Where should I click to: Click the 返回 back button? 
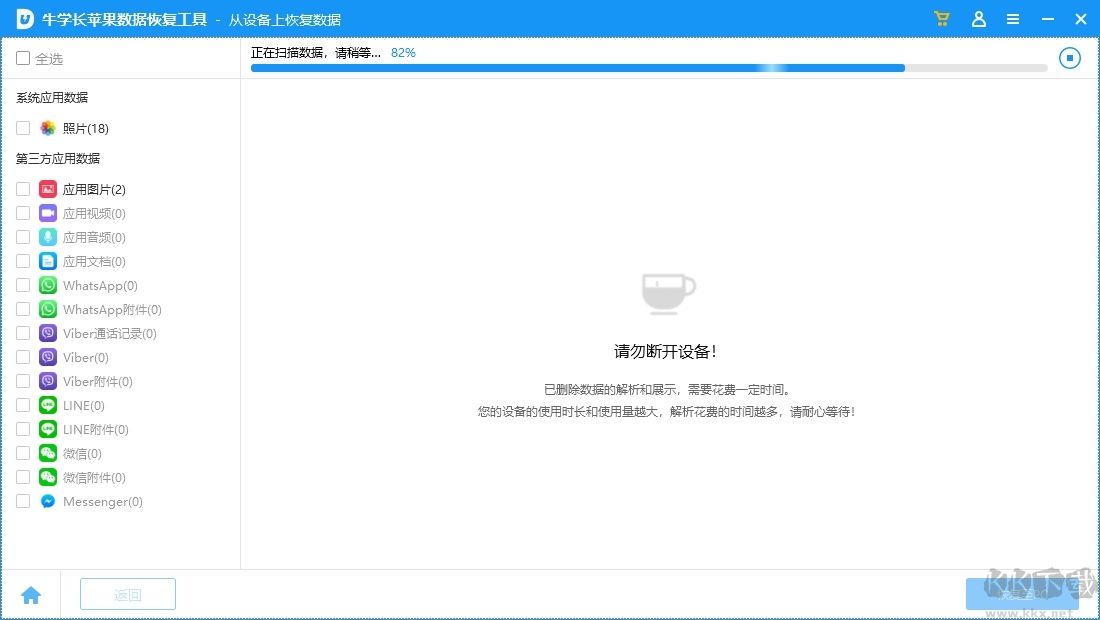pos(127,593)
